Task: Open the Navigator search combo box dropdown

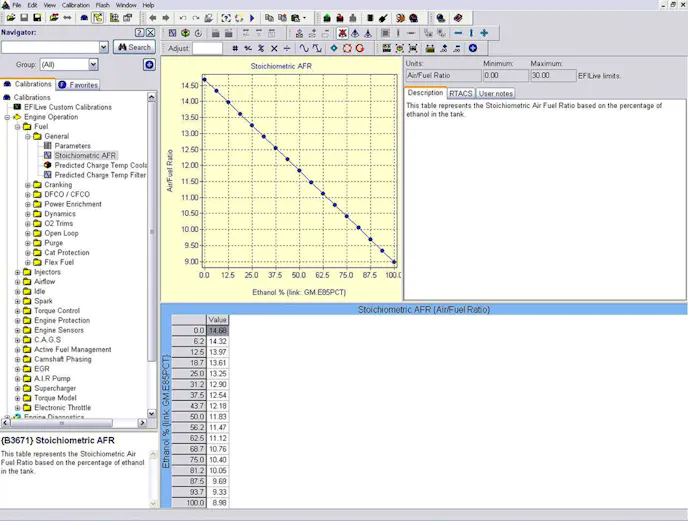Action: pyautogui.click(x=103, y=47)
